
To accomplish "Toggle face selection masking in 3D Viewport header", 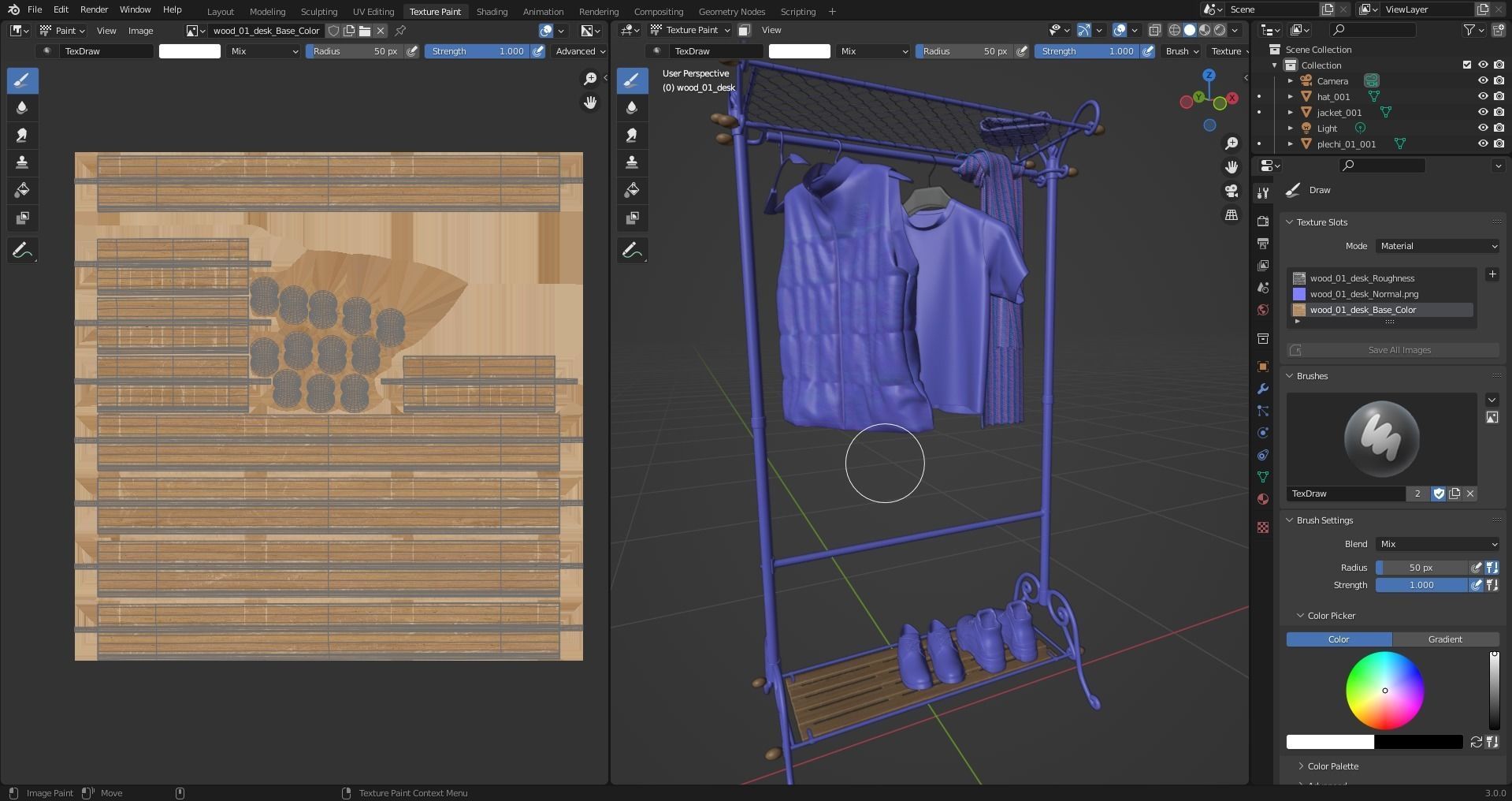I will pos(744,30).
